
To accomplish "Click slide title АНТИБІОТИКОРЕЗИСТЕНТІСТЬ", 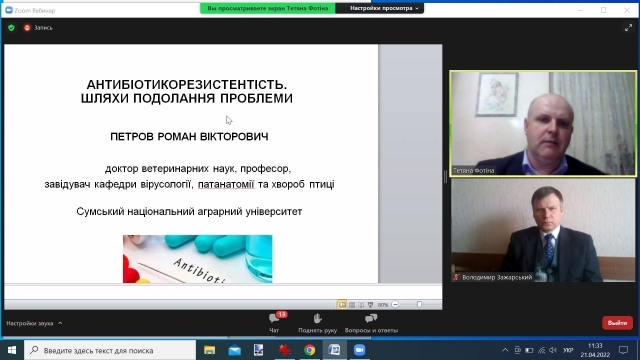I will click(x=187, y=84).
